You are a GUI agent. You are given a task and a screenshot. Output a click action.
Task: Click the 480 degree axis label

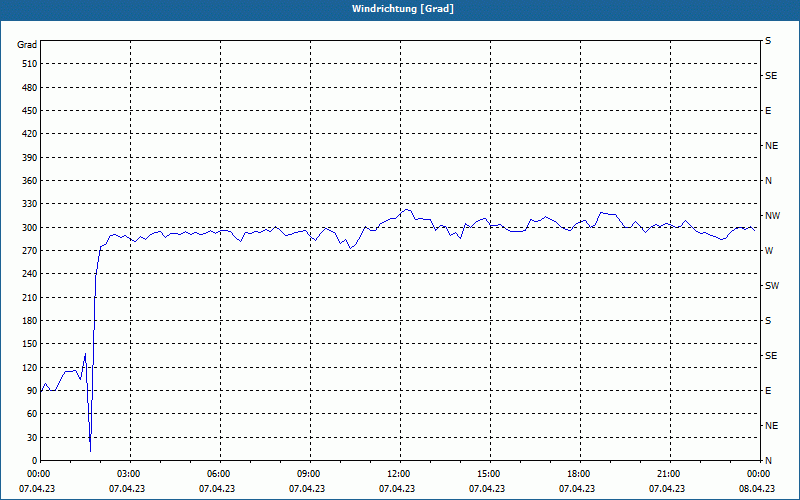coord(29,87)
